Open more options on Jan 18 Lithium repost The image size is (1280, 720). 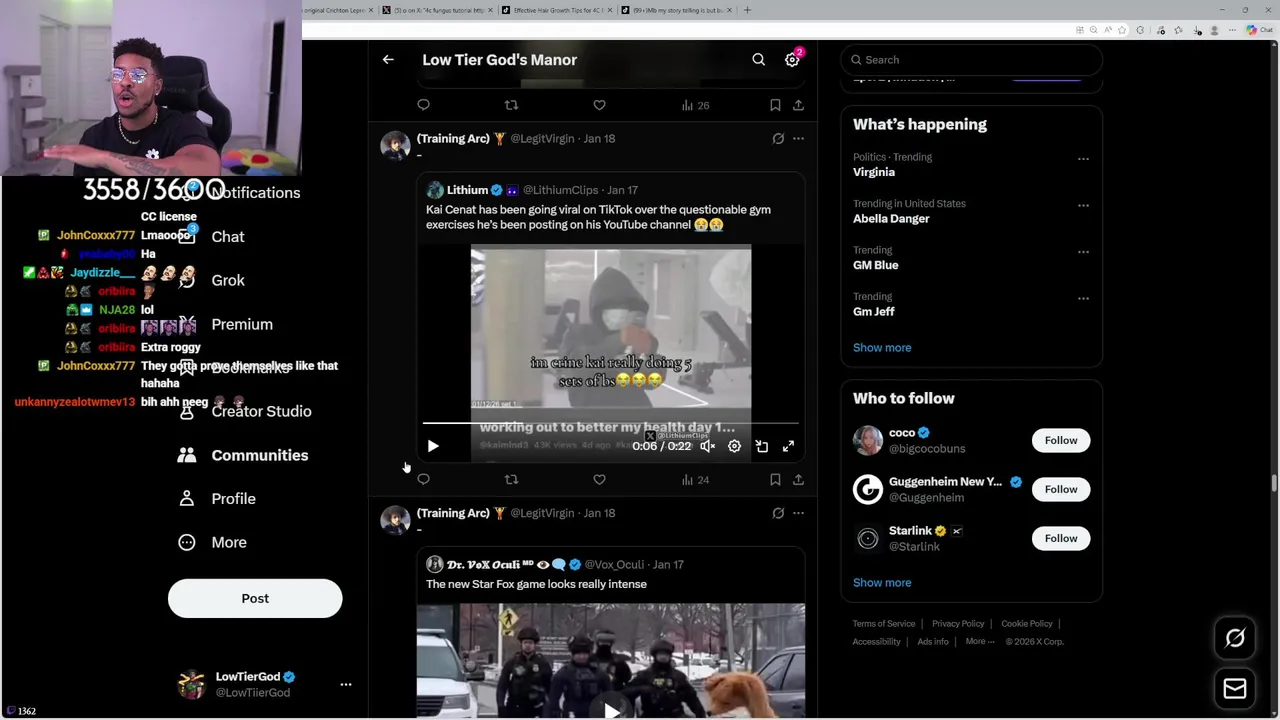pyautogui.click(x=798, y=139)
